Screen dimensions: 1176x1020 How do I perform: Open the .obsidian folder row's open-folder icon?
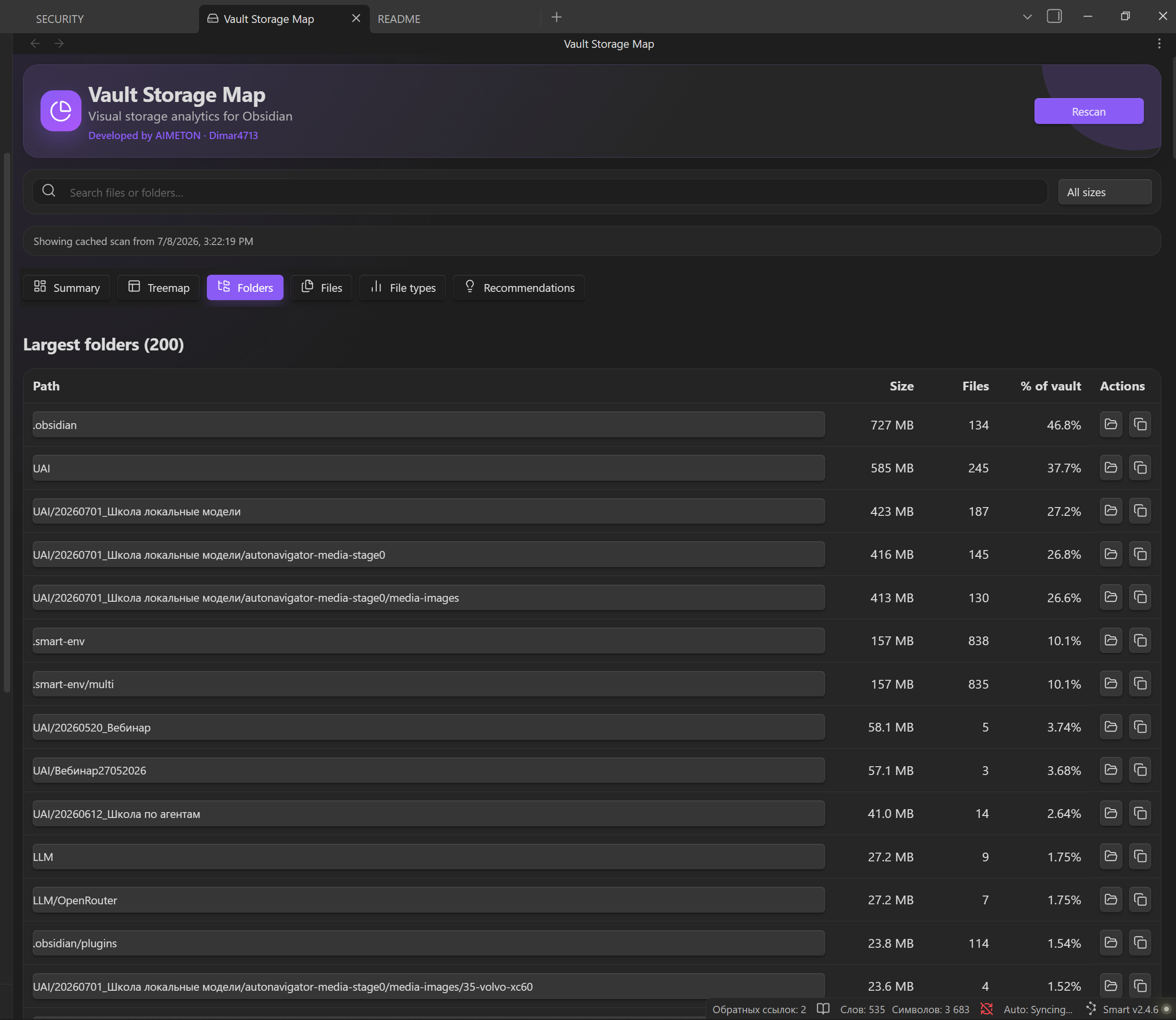point(1111,425)
